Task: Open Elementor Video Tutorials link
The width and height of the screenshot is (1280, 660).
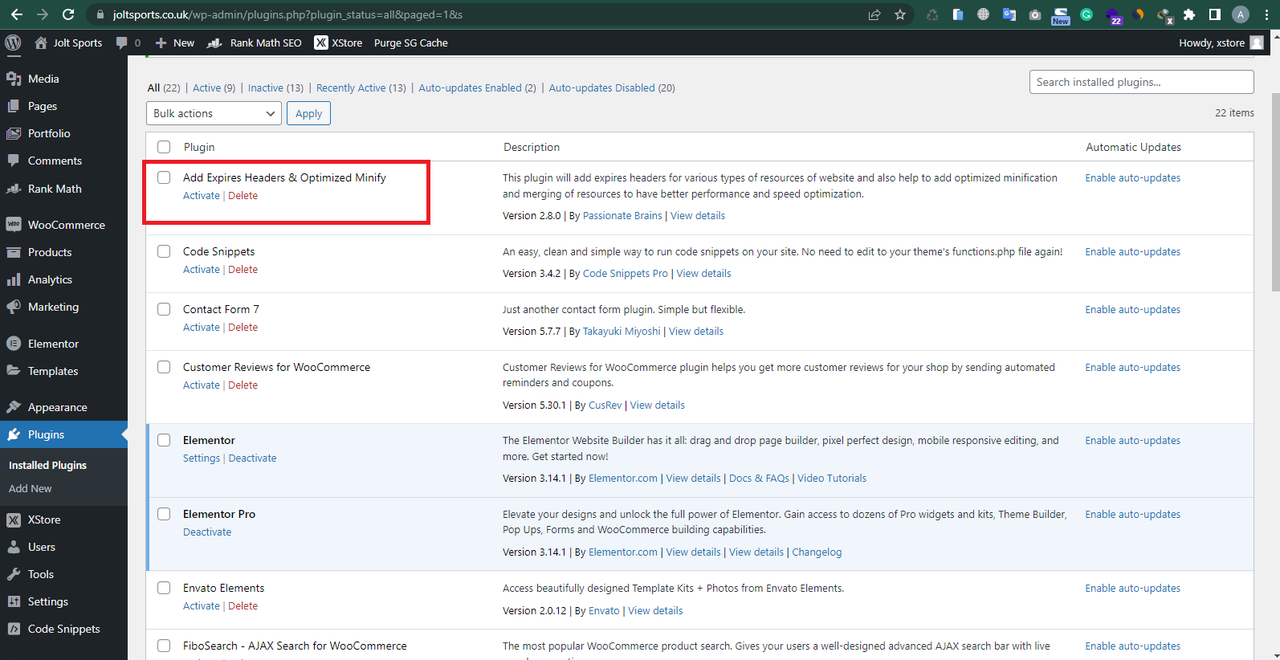Action: point(832,478)
